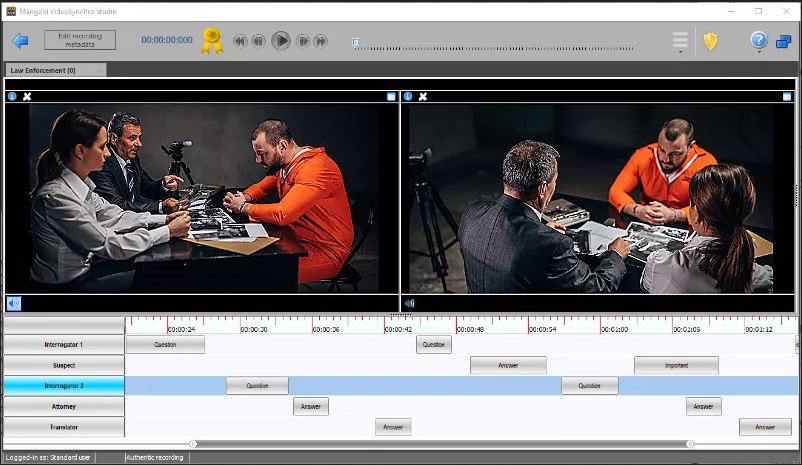Step one frame forward

tap(303, 41)
